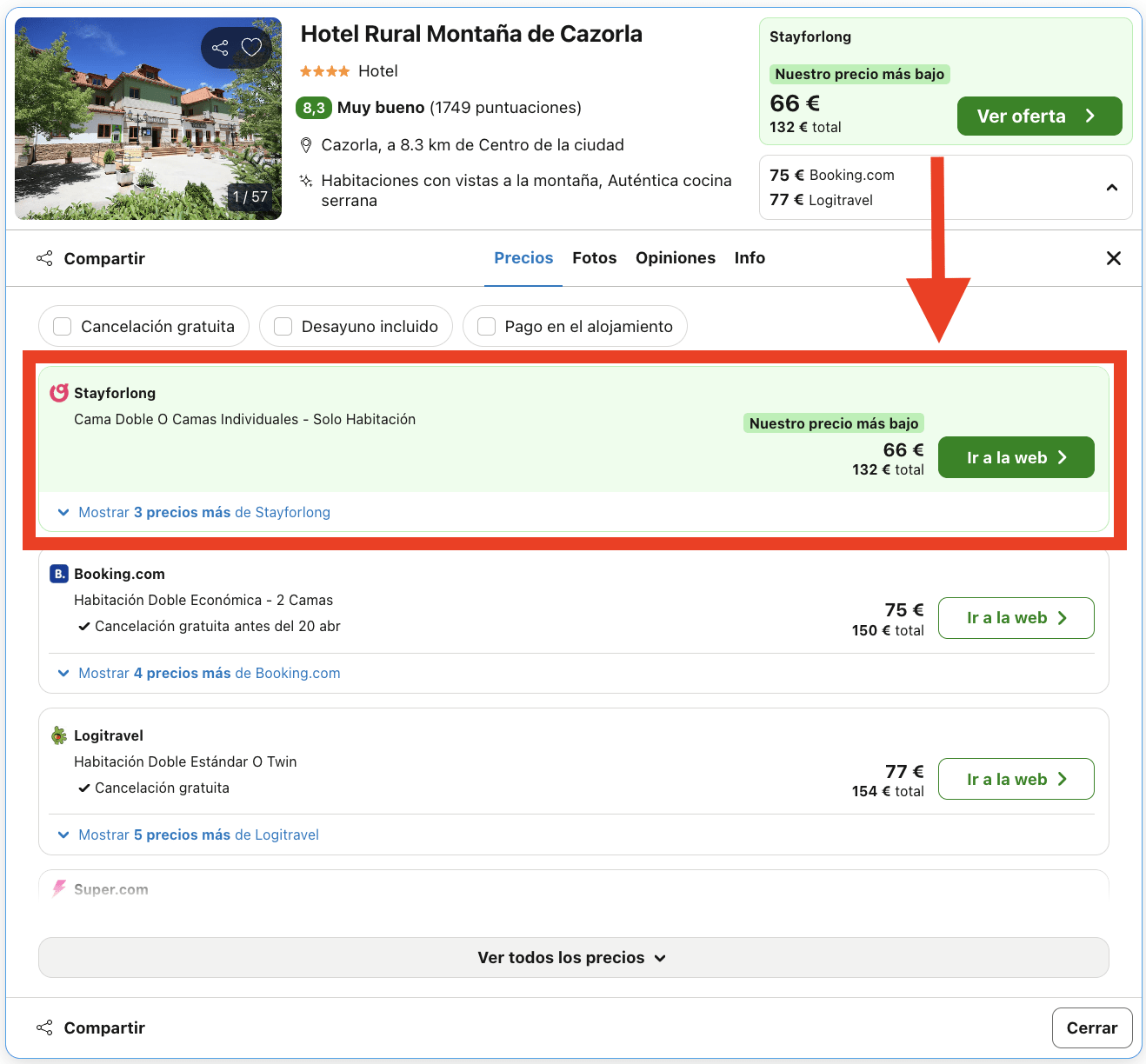Click the bottom Compartir link
This screenshot has width=1146, height=1064.
[104, 1027]
